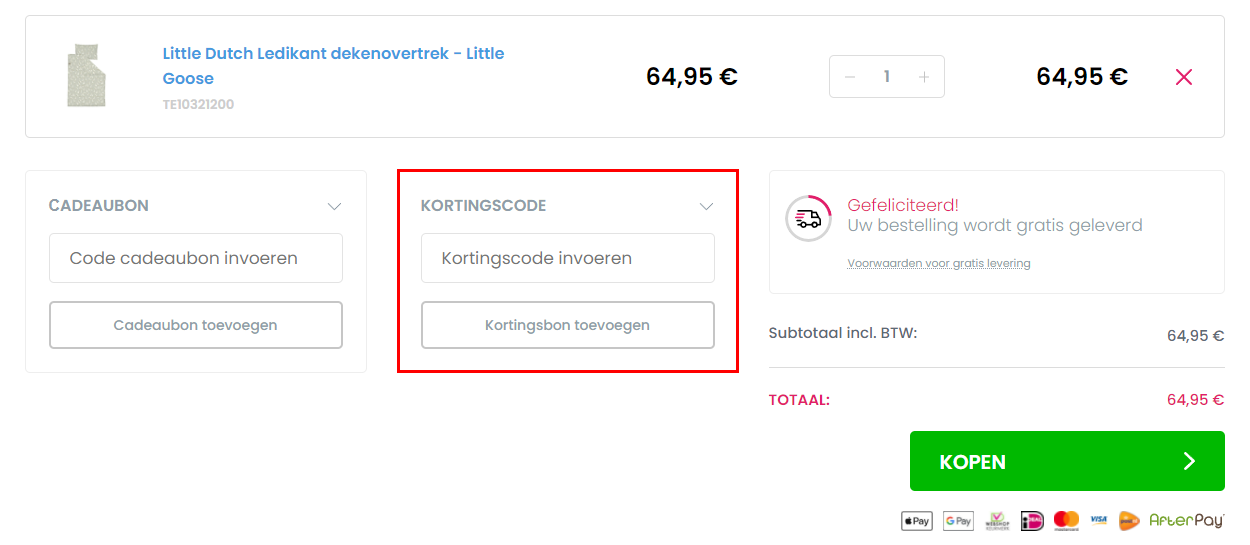Open Voorwaarden voor gratis levering link
The width and height of the screenshot is (1250, 545).
coord(939,264)
